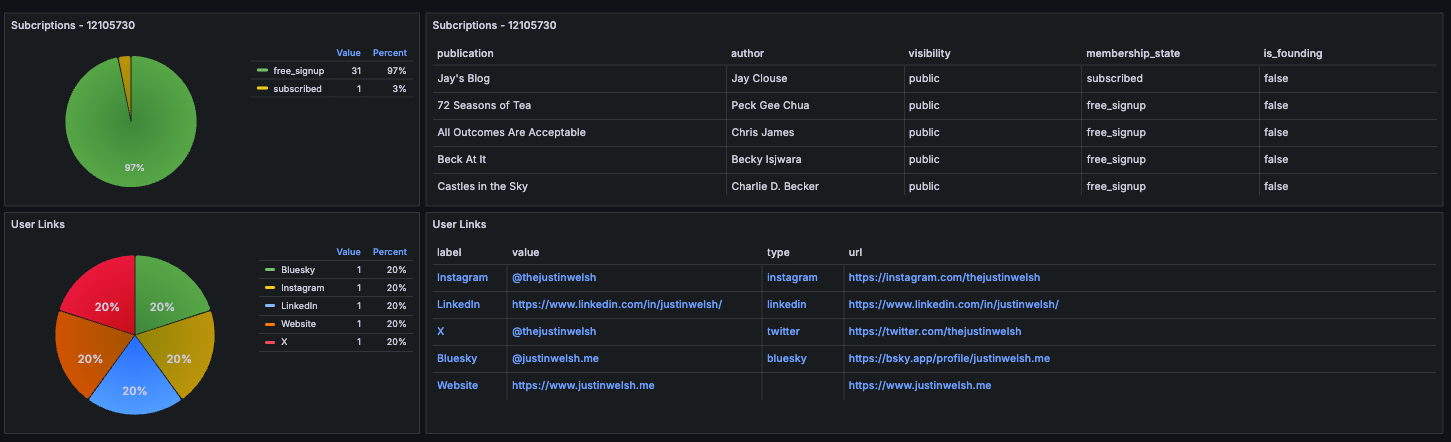Sort User Links table by value column
1451x442 pixels.
pyautogui.click(x=525, y=252)
